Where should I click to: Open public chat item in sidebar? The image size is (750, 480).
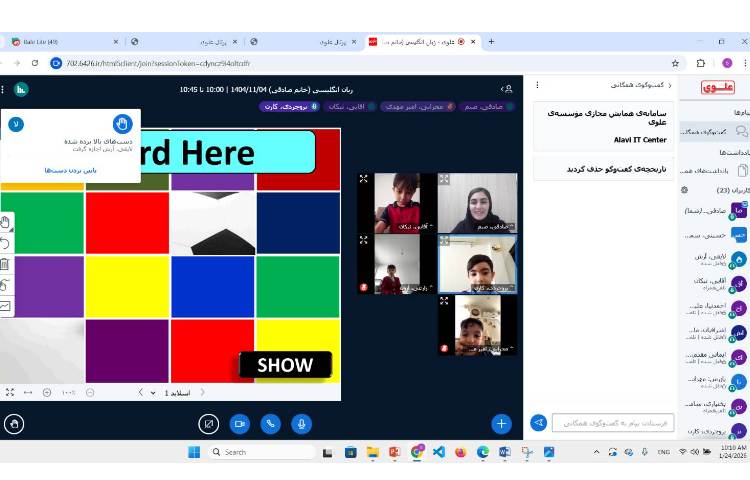(x=714, y=131)
